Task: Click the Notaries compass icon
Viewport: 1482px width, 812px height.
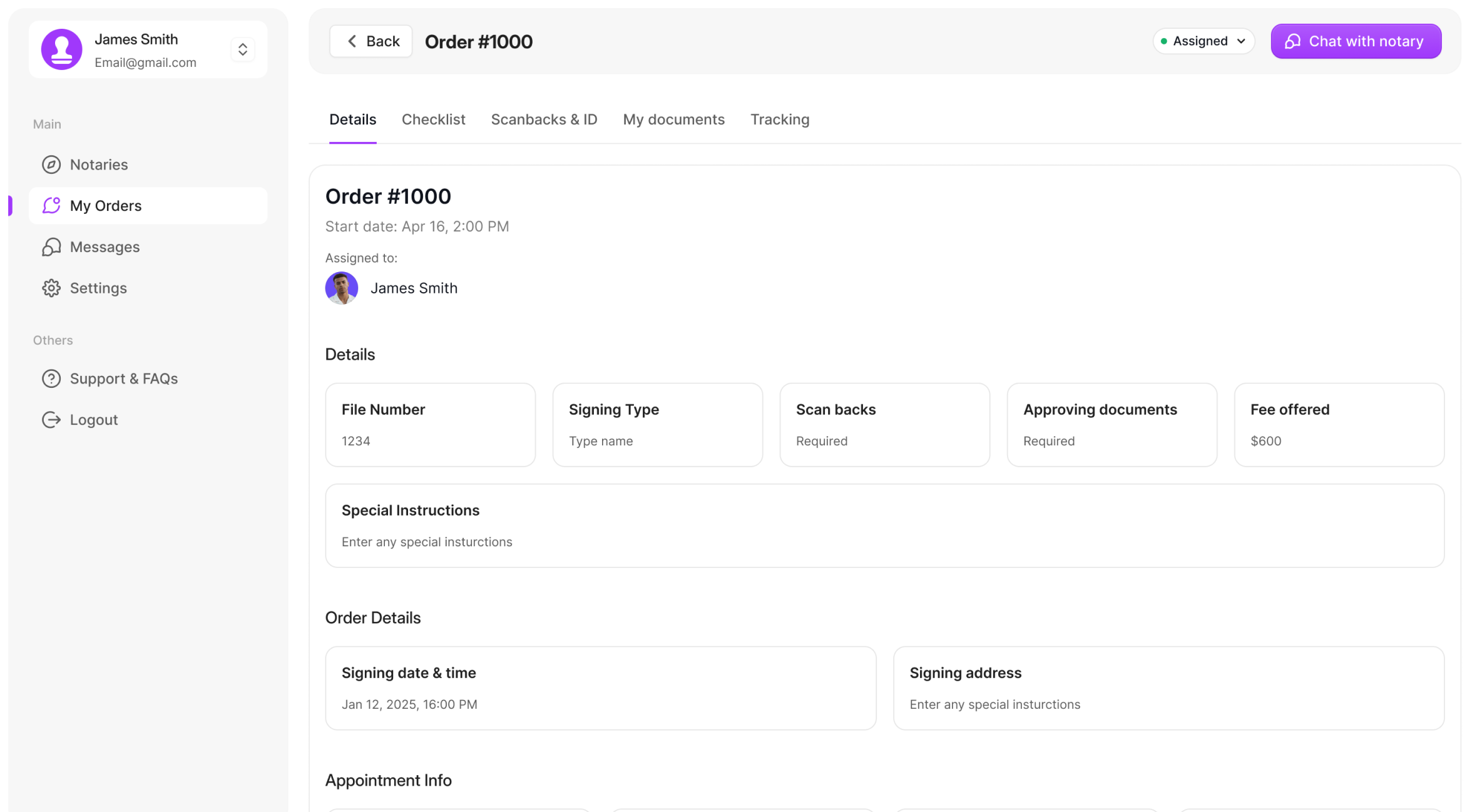Action: click(51, 165)
